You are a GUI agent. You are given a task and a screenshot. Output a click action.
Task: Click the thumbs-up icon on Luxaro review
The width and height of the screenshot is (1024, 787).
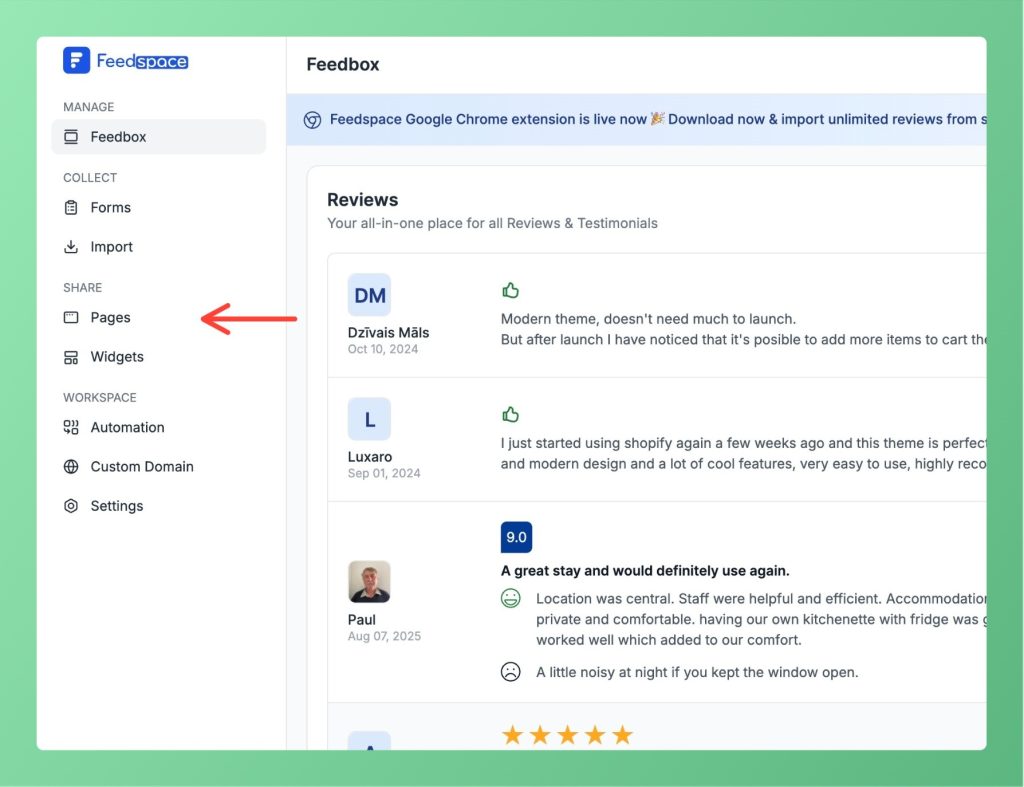click(x=510, y=414)
